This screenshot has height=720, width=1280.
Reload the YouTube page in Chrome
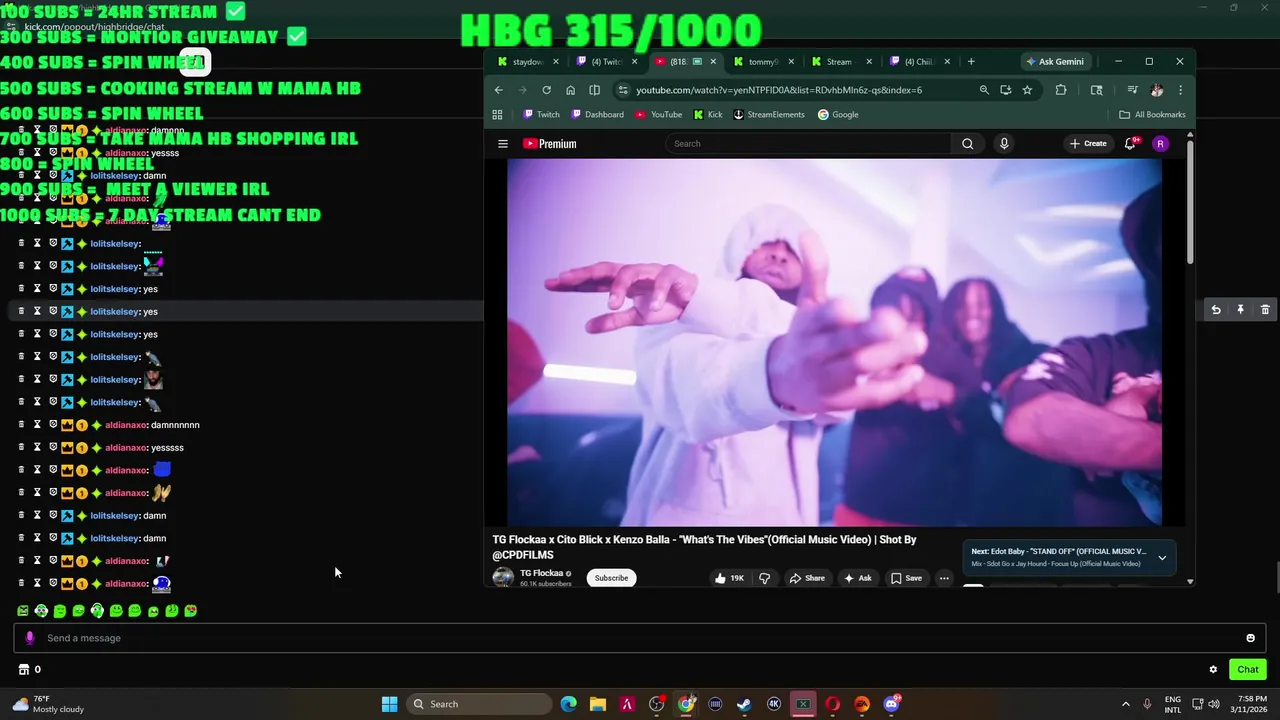(546, 90)
